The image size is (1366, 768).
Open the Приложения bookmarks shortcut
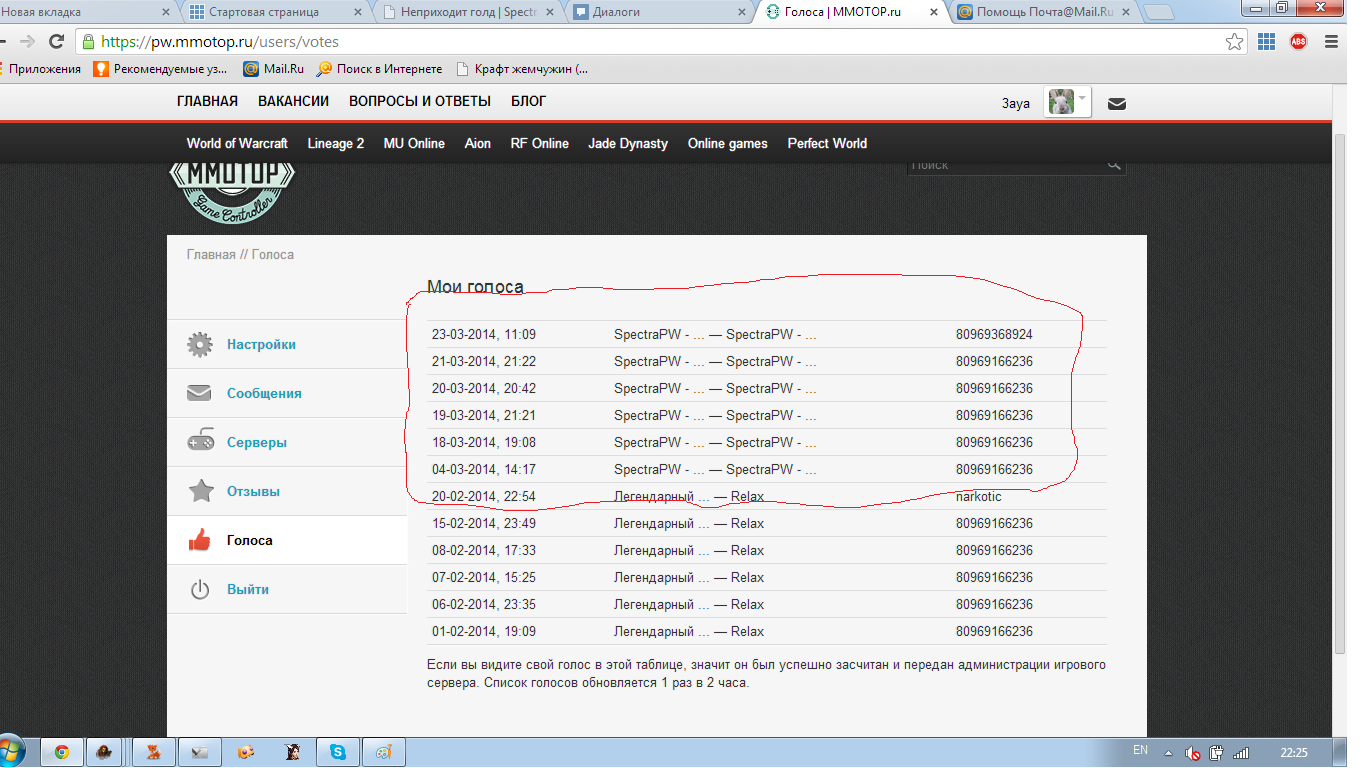[x=41, y=69]
